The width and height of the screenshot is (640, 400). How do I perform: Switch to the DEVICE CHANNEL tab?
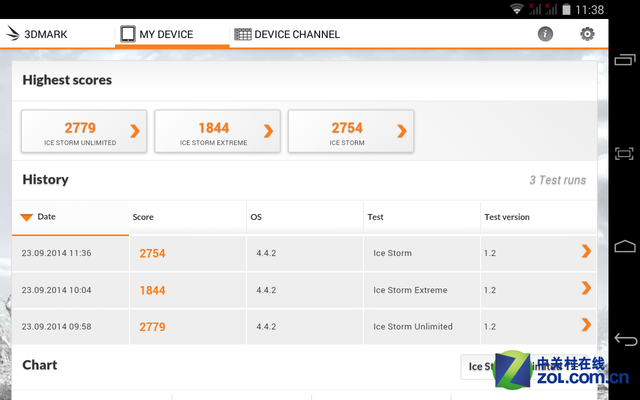point(287,34)
